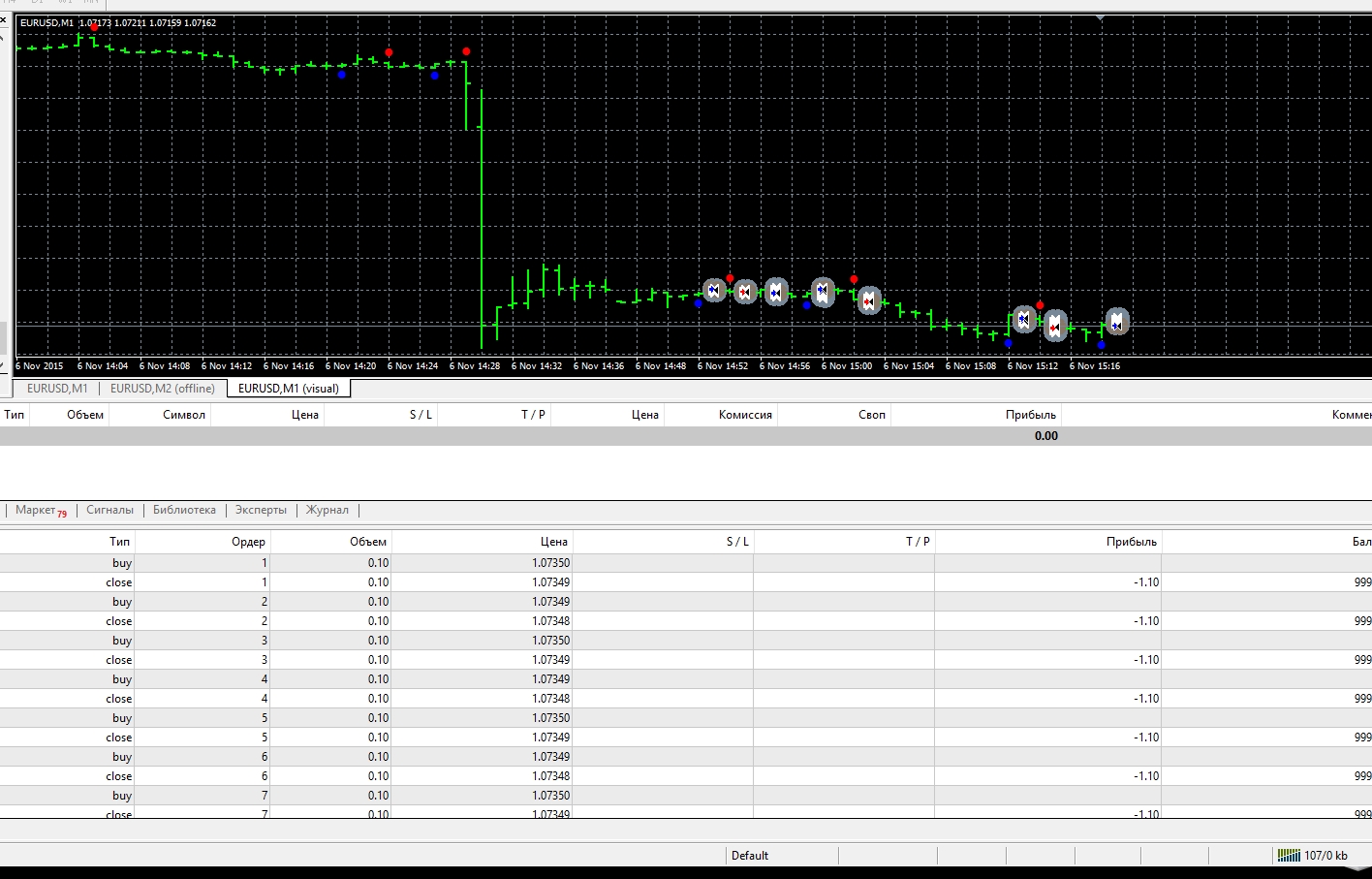Click the chart shift triangle marker at chart top
Image resolution: width=1372 pixels, height=879 pixels.
coord(1100,17)
